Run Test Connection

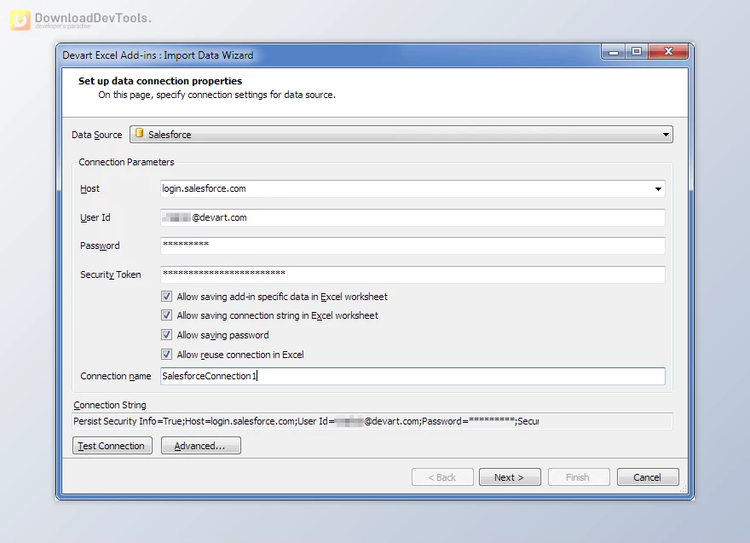112,445
